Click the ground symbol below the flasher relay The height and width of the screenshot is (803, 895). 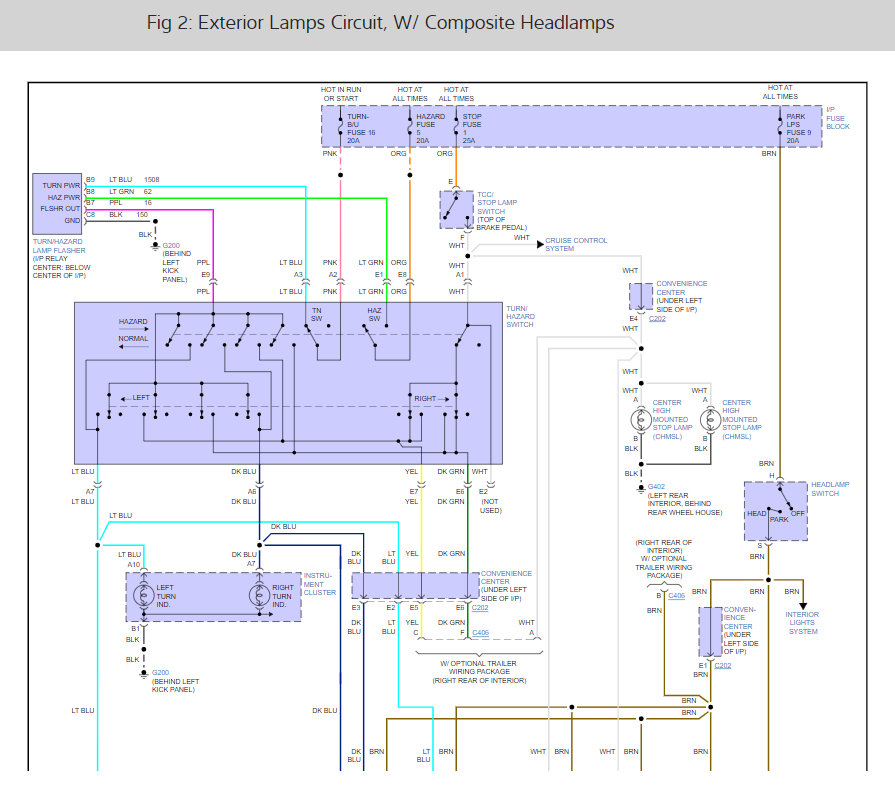tap(155, 247)
